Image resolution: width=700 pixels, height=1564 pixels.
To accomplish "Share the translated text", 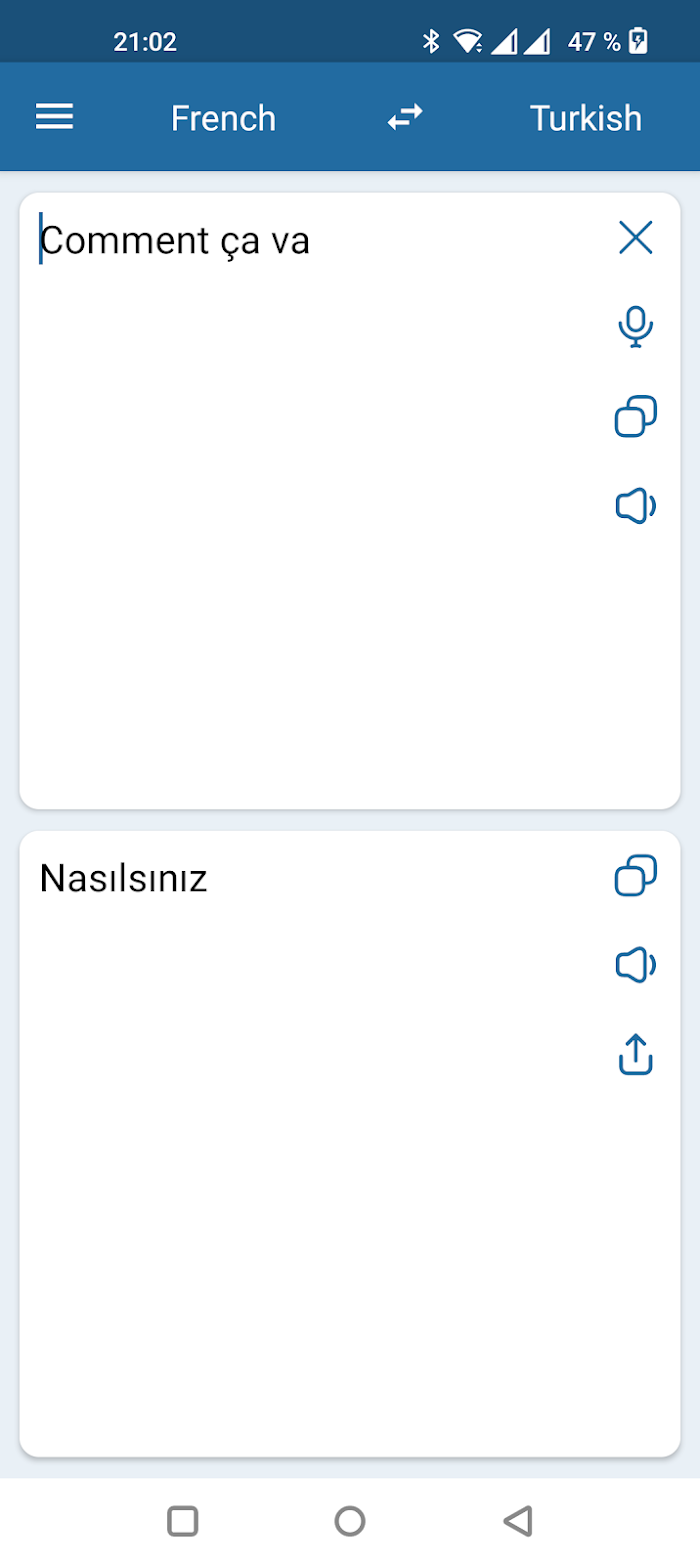I will pos(635,1054).
